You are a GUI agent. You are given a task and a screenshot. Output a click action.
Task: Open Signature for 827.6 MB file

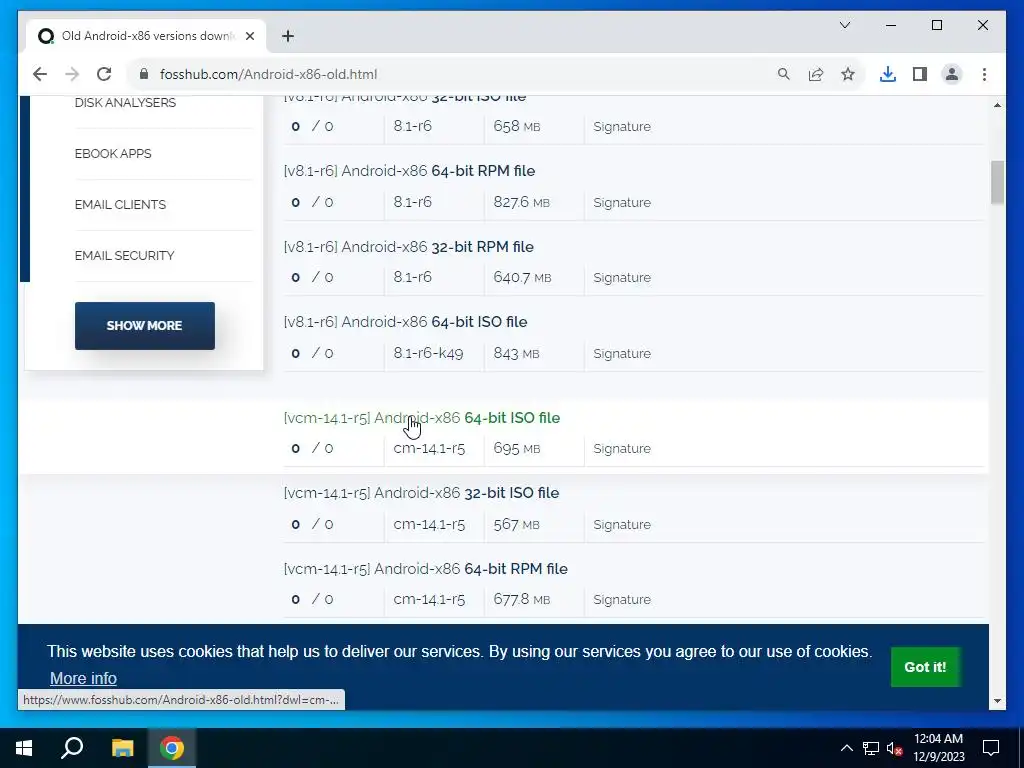tap(622, 202)
